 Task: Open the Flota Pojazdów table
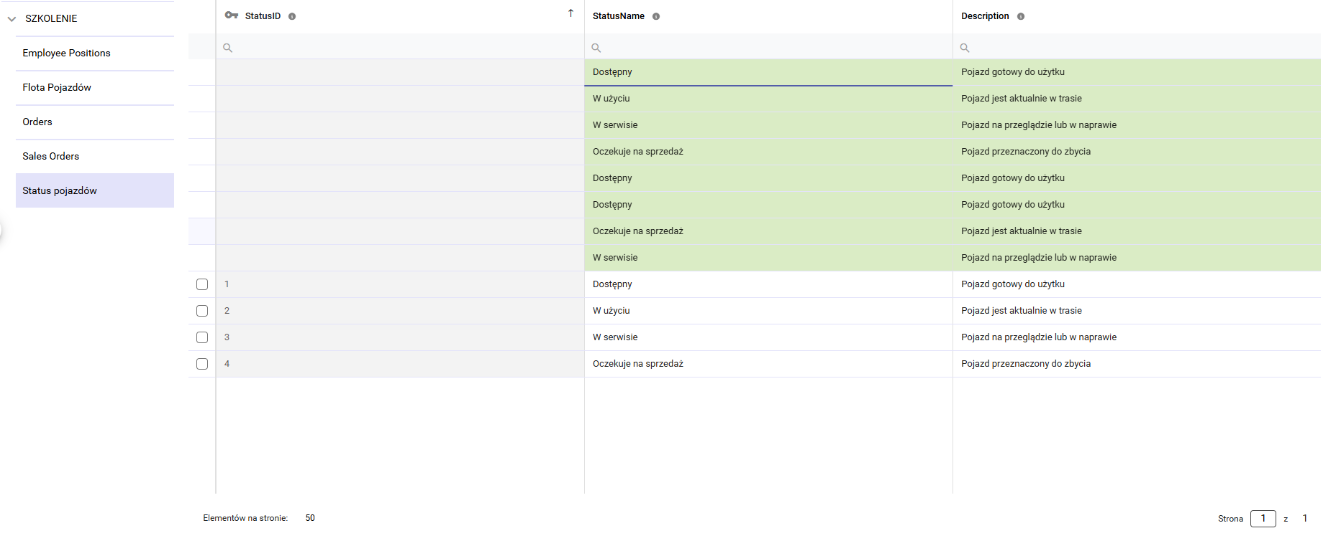[95, 88]
